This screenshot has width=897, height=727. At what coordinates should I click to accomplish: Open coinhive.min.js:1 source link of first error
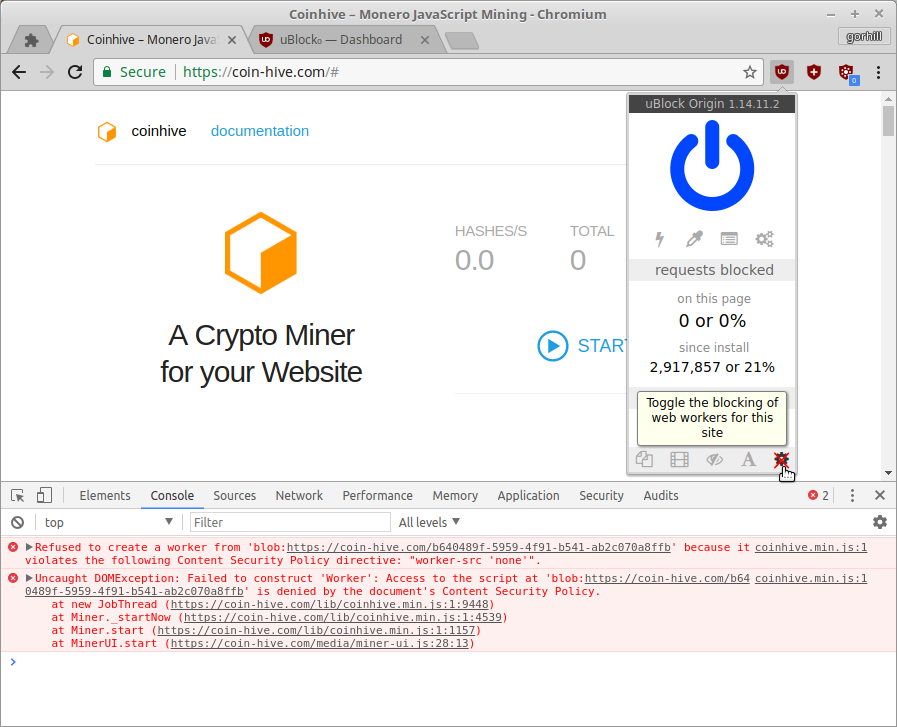(x=811, y=547)
